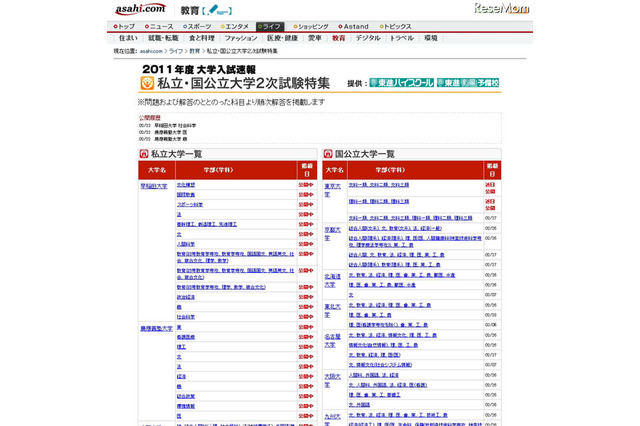Image resolution: width=640 pixels, height=426 pixels.
Task: Click the red icon beside 国公立大学一覧
Action: click(328, 154)
